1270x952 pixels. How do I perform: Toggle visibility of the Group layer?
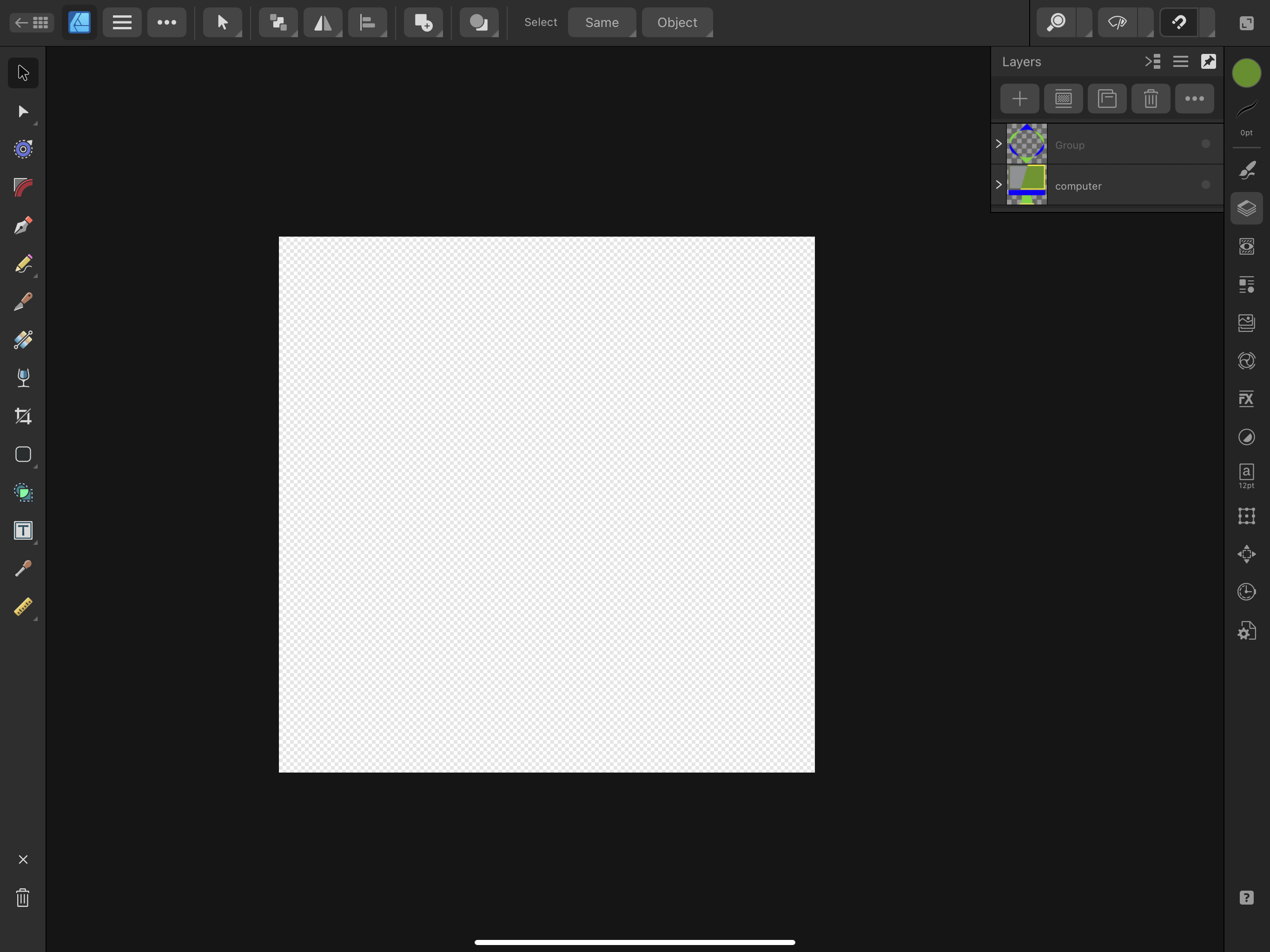[x=1206, y=144]
